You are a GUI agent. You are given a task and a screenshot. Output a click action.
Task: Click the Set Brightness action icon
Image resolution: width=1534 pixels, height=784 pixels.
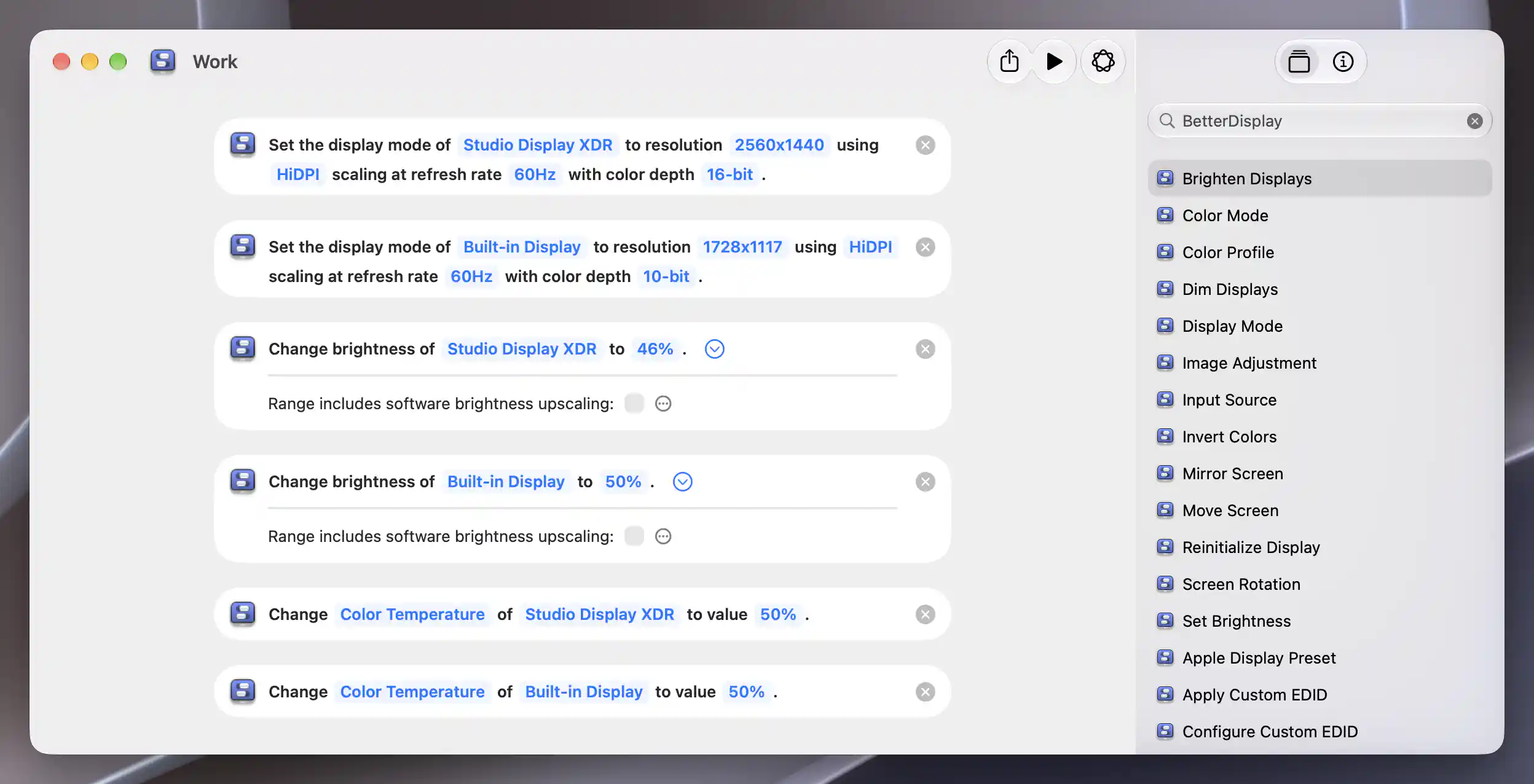(1165, 621)
